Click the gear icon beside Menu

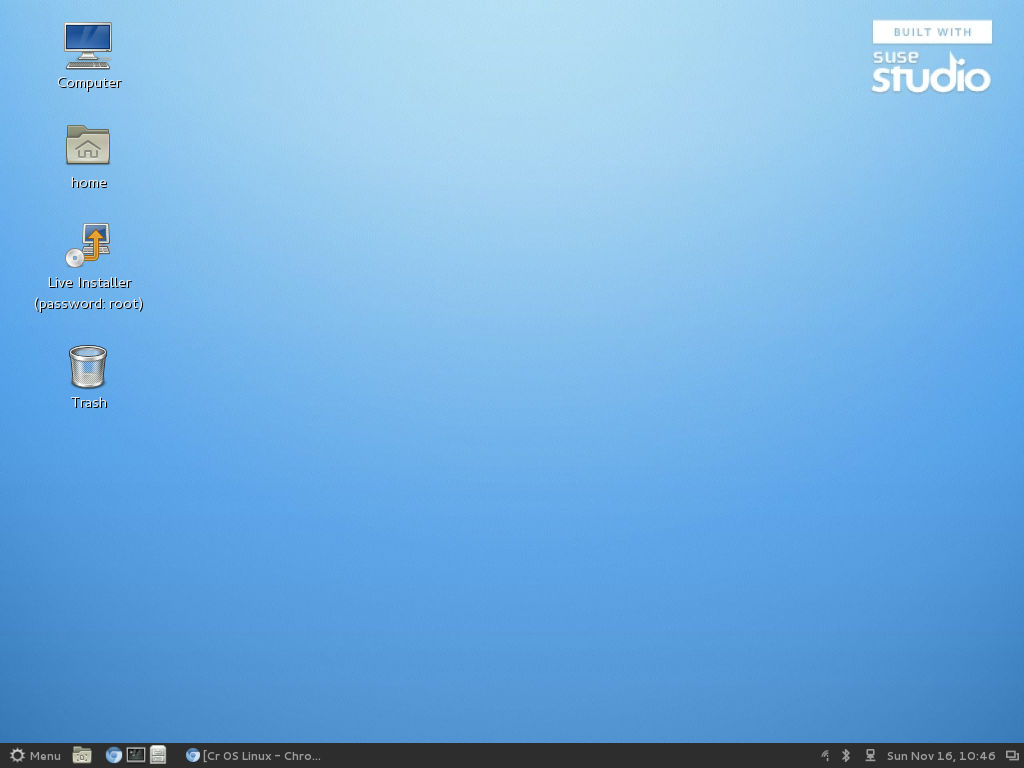coord(17,756)
